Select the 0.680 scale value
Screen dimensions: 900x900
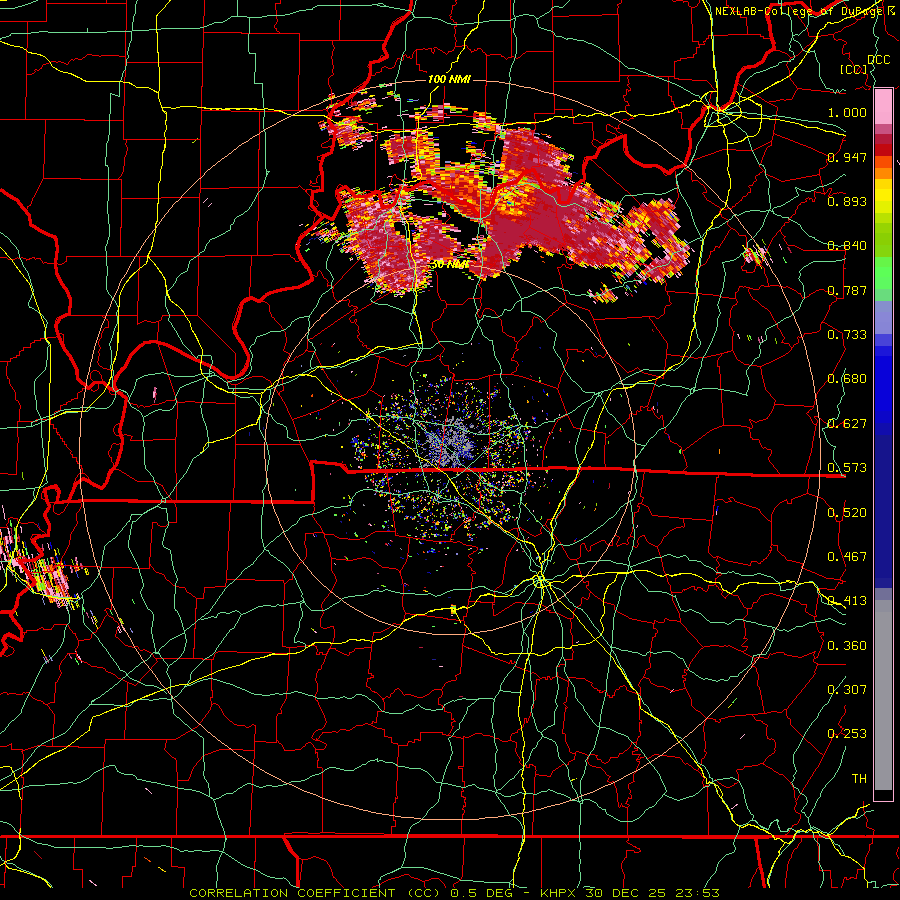tap(847, 378)
